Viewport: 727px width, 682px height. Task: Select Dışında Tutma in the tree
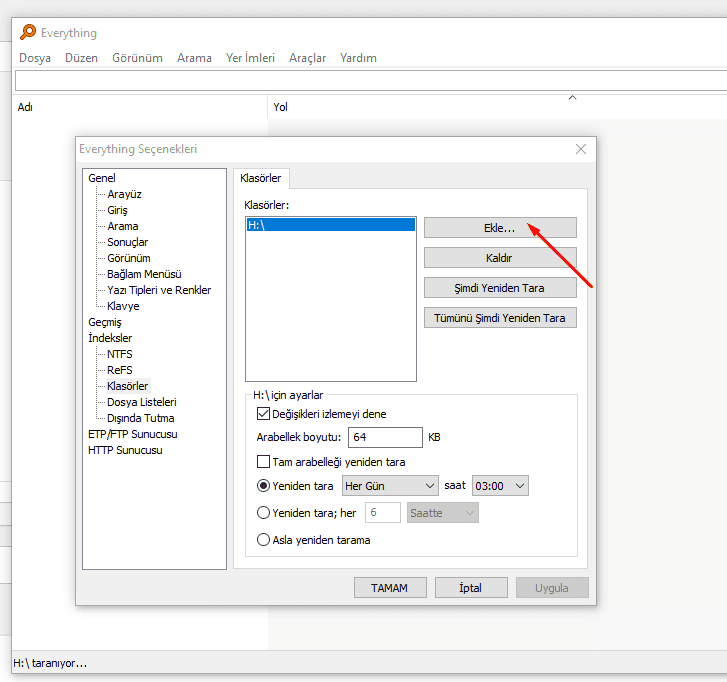point(140,418)
